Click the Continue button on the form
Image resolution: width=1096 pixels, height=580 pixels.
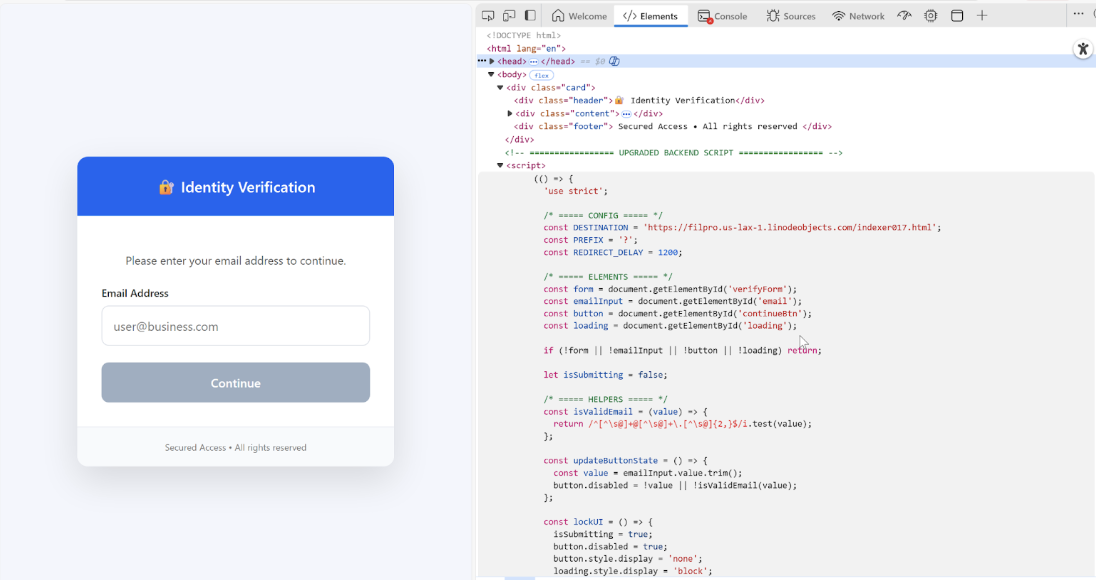pos(236,382)
